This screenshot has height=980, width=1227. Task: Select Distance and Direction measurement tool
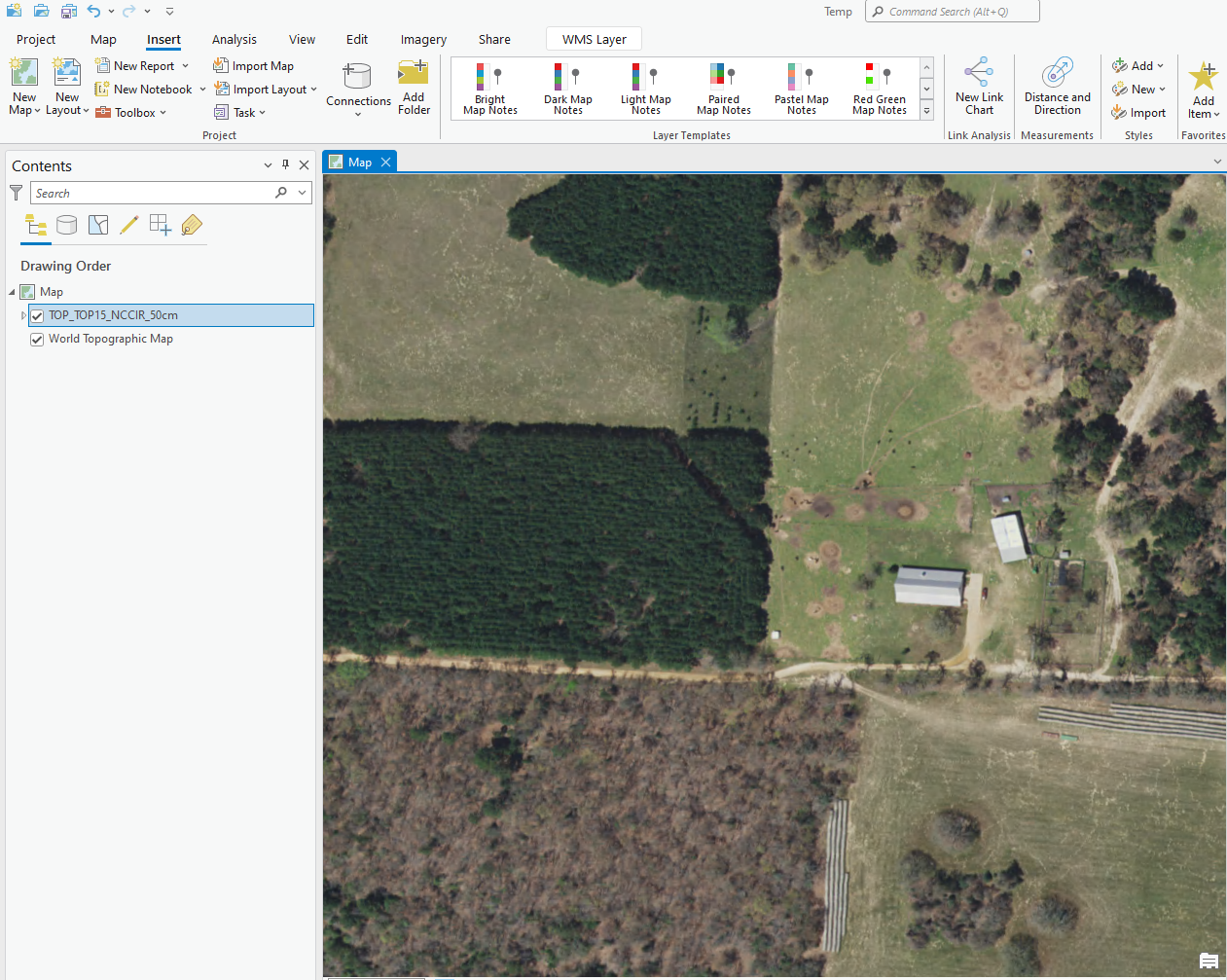1057,88
